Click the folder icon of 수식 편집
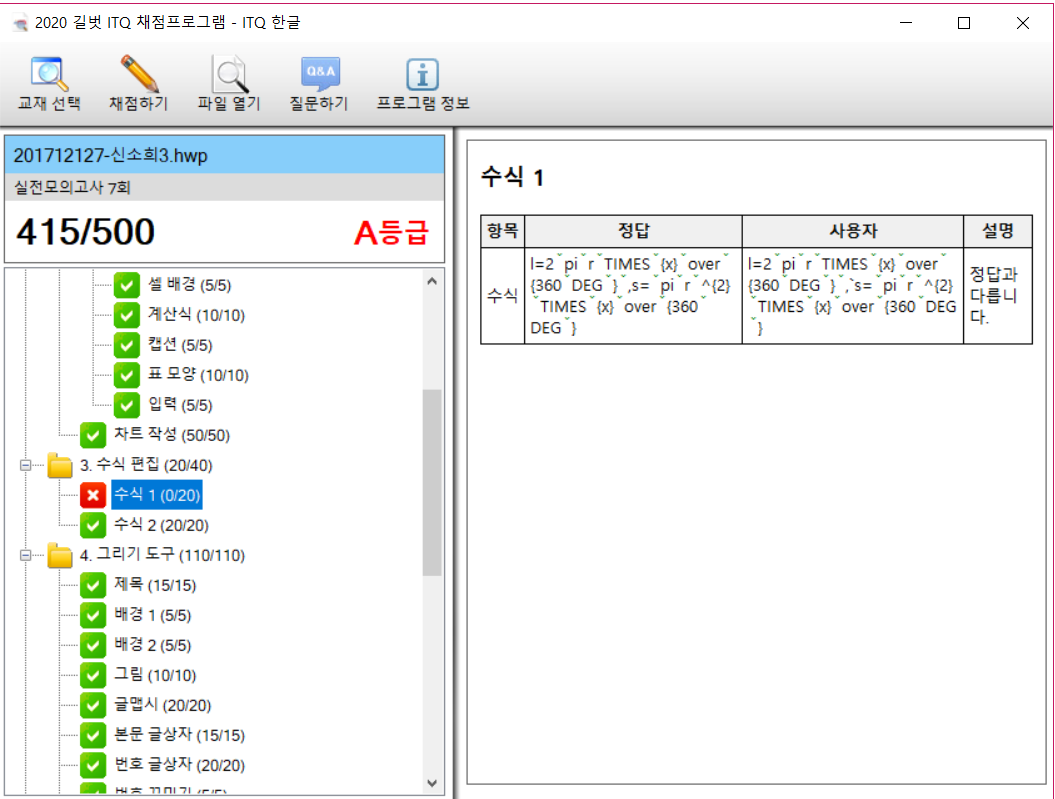This screenshot has width=1055, height=799. pos(60,465)
